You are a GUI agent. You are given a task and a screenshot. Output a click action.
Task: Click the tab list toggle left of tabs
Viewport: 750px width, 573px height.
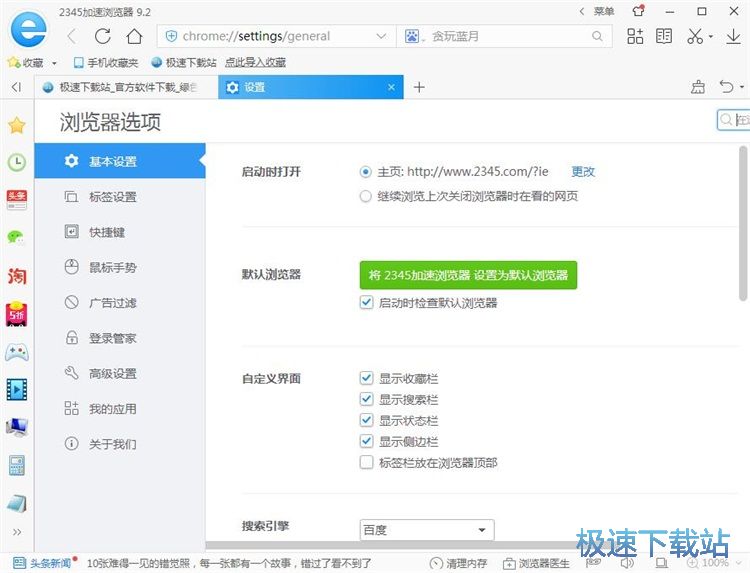[x=17, y=87]
